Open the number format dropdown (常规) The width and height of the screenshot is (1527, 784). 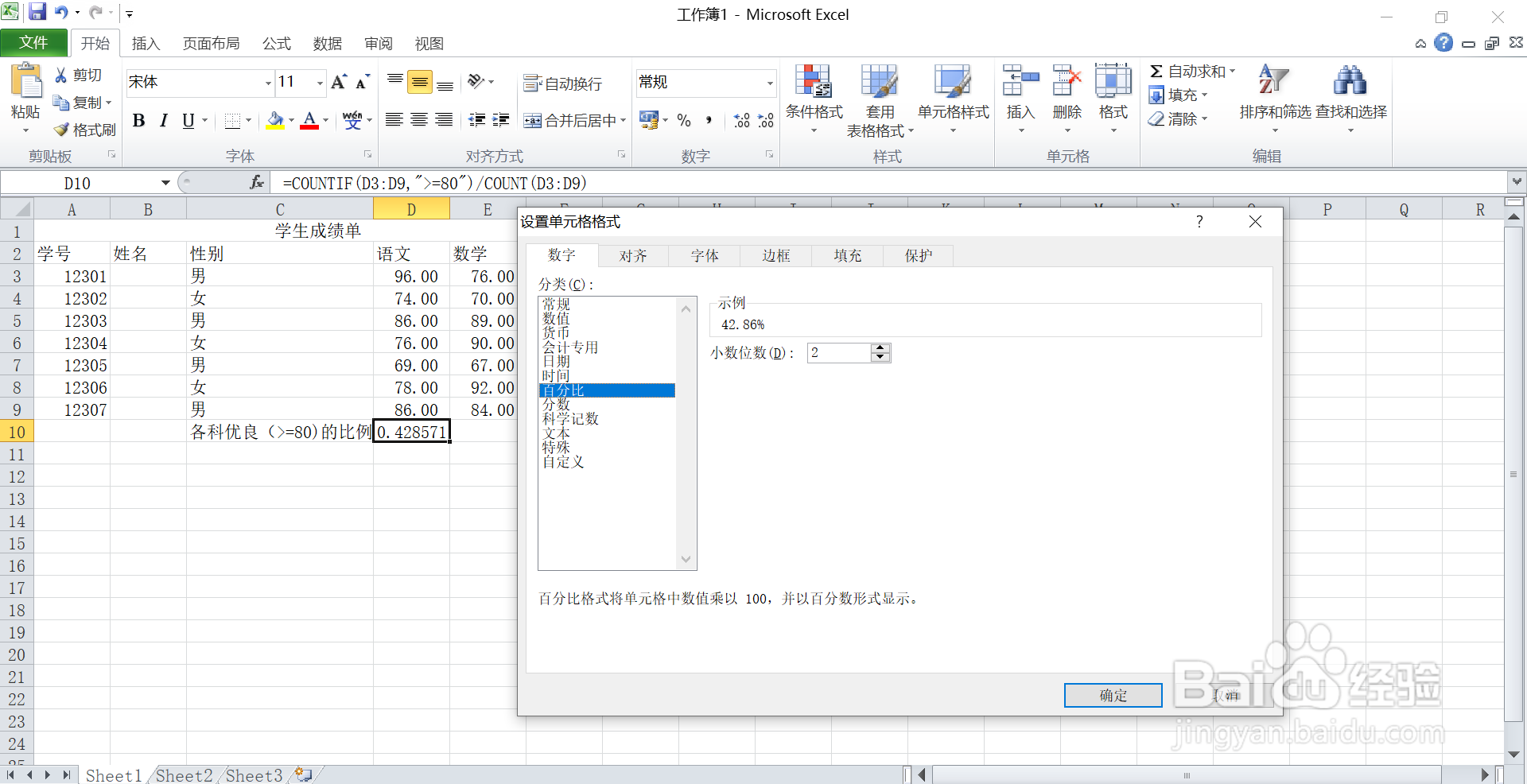coord(770,83)
